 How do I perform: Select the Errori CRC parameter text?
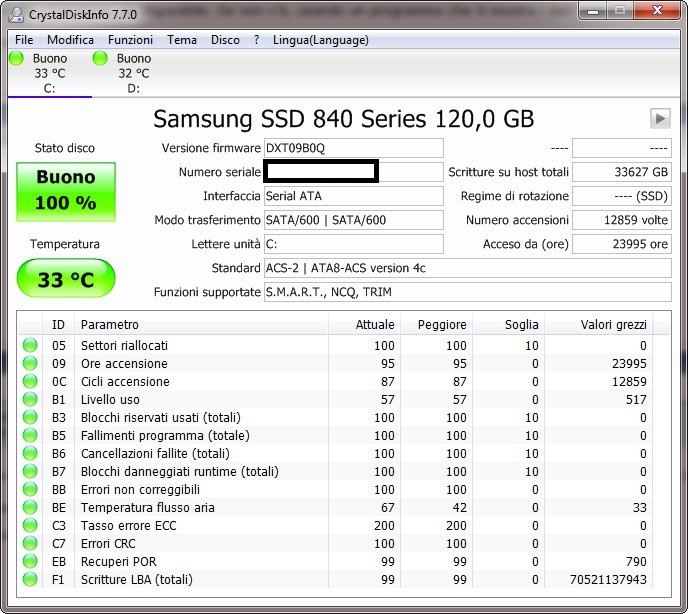tap(108, 543)
